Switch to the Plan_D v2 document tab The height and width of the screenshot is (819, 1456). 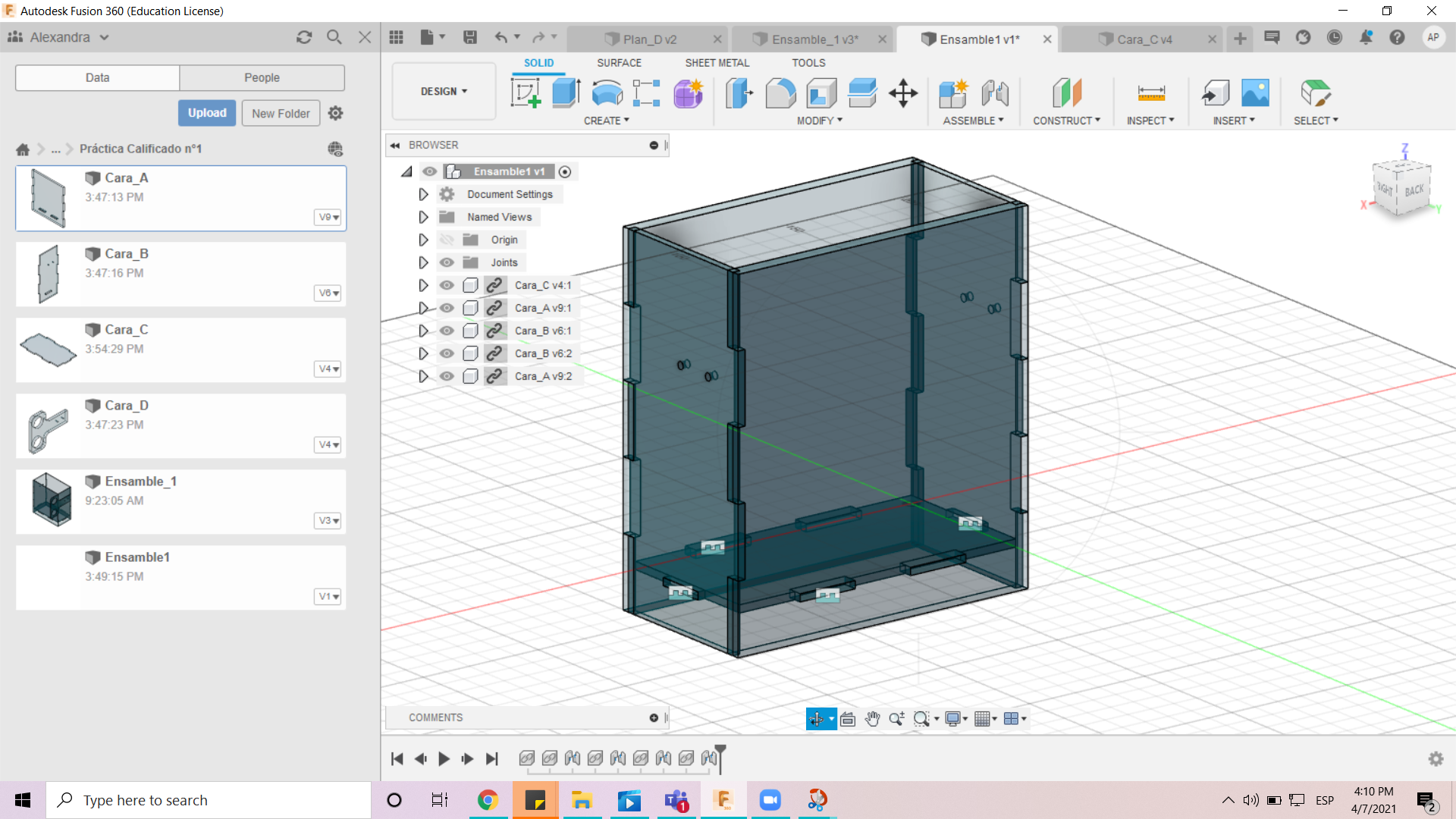pos(648,39)
